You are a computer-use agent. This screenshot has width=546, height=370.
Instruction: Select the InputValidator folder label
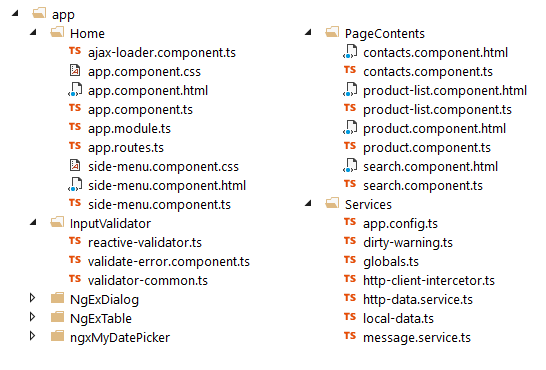[x=110, y=223]
